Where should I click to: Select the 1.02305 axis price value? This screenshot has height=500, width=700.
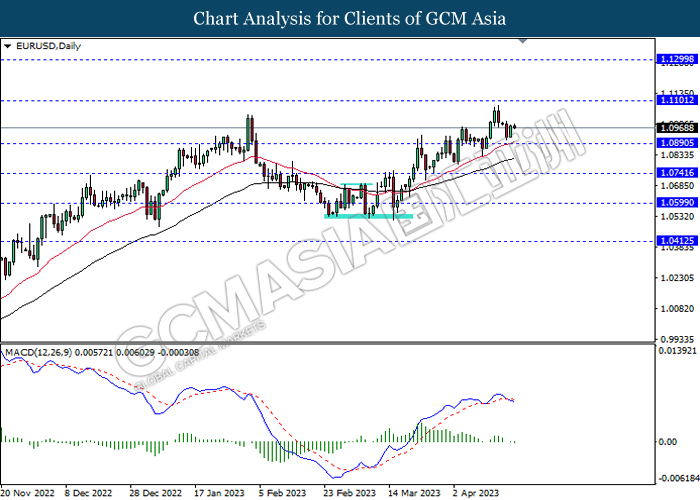[x=677, y=278]
